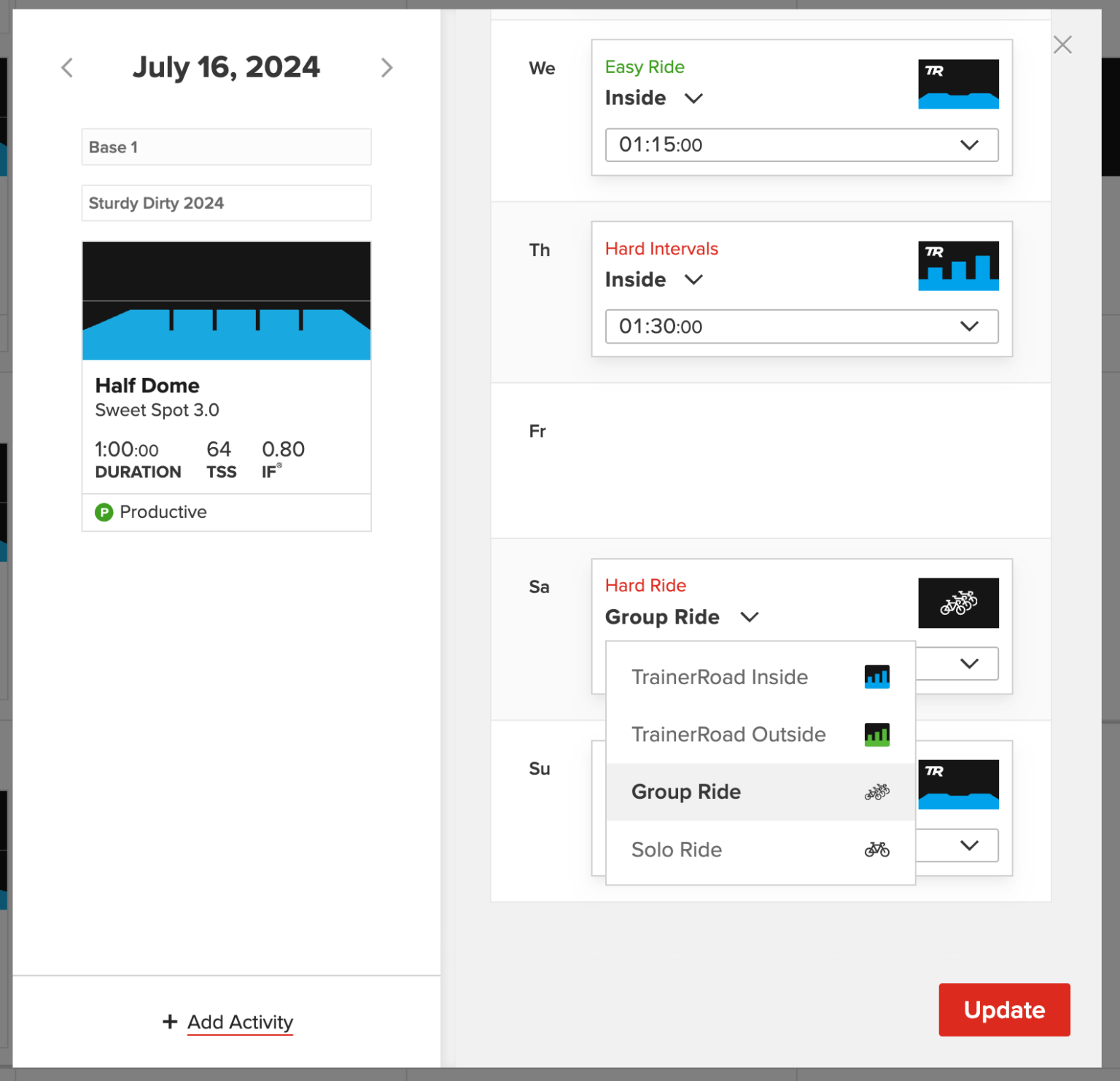Click the 0.80 IF value
The image size is (1120, 1081).
point(283,449)
